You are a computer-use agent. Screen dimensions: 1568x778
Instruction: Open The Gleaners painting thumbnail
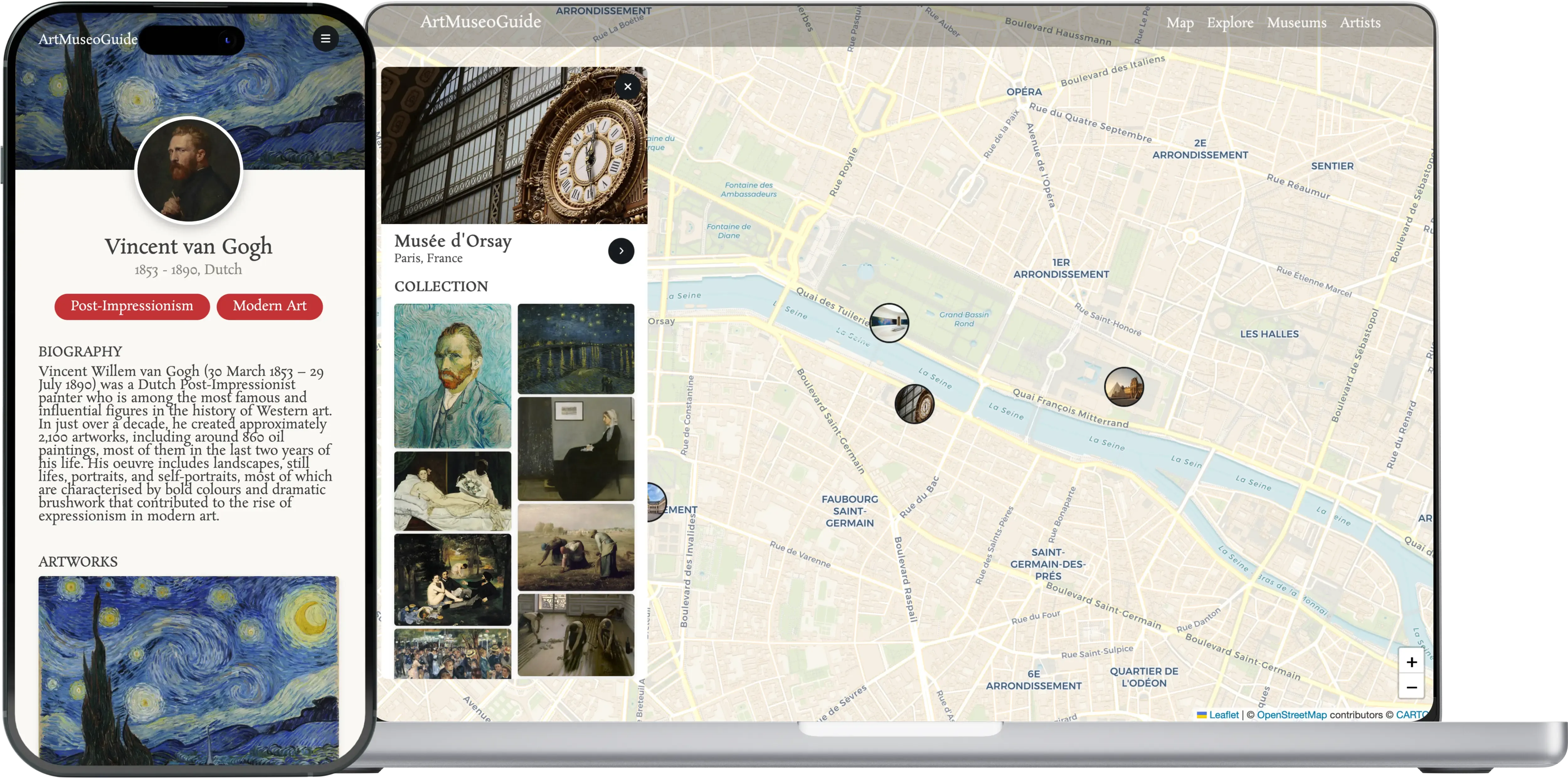tap(576, 547)
